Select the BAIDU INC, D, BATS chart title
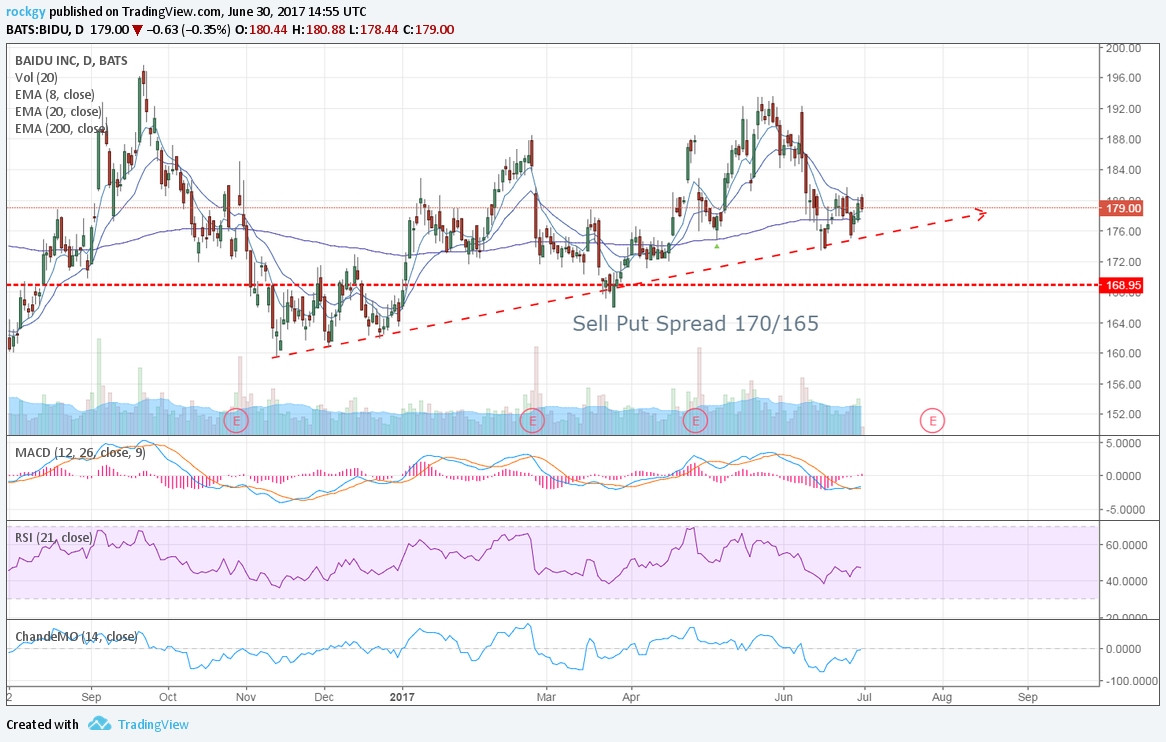 [x=71, y=61]
